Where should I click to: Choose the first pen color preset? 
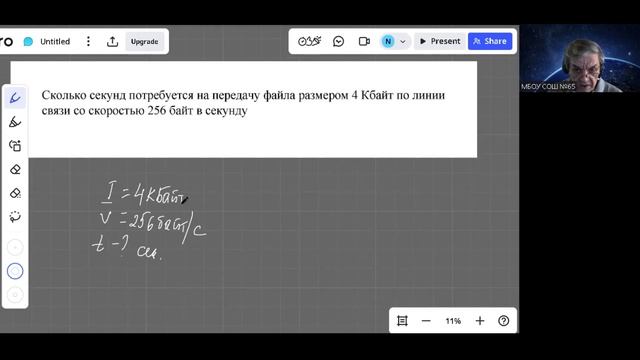point(15,247)
